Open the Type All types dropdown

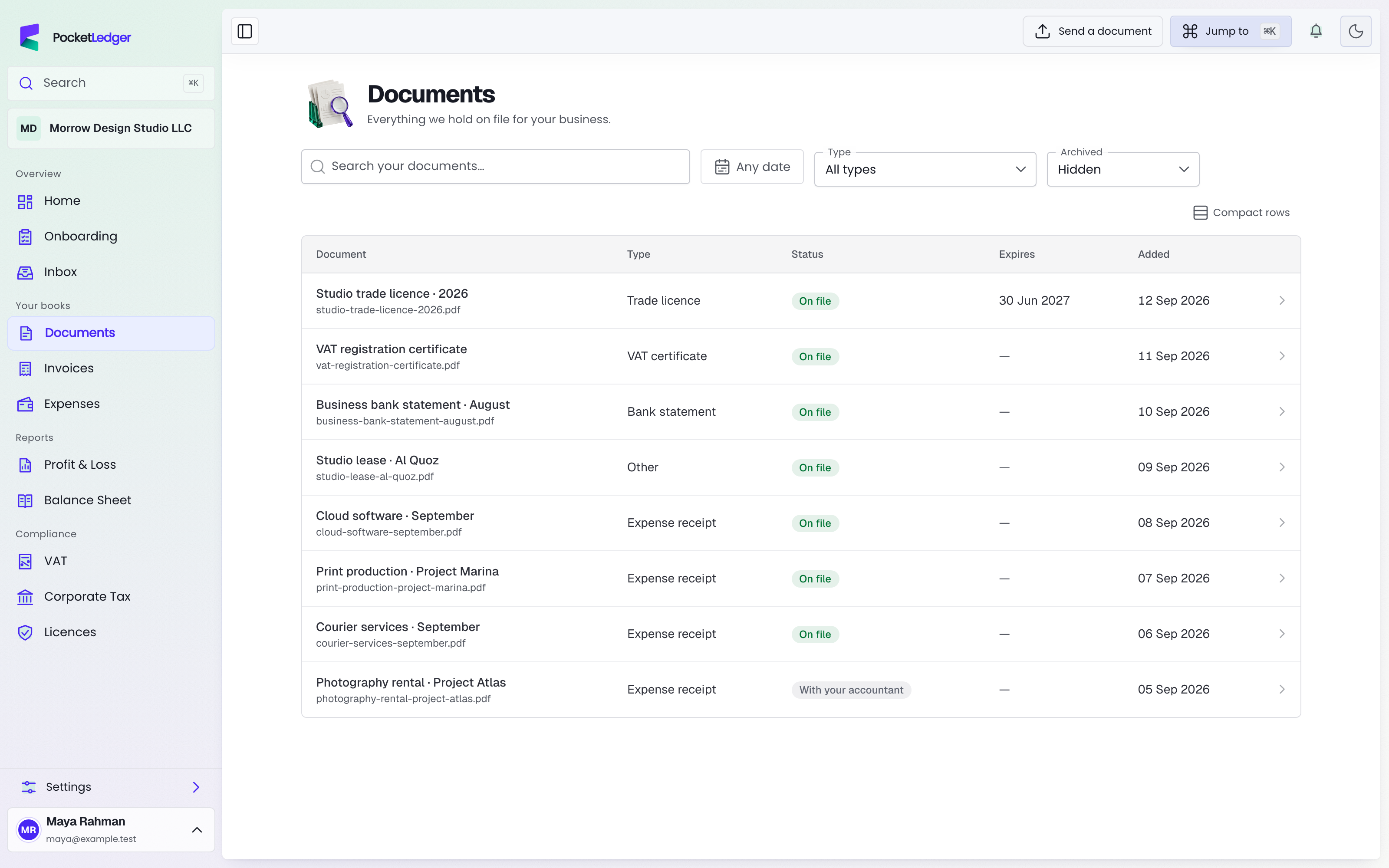pyautogui.click(x=925, y=169)
